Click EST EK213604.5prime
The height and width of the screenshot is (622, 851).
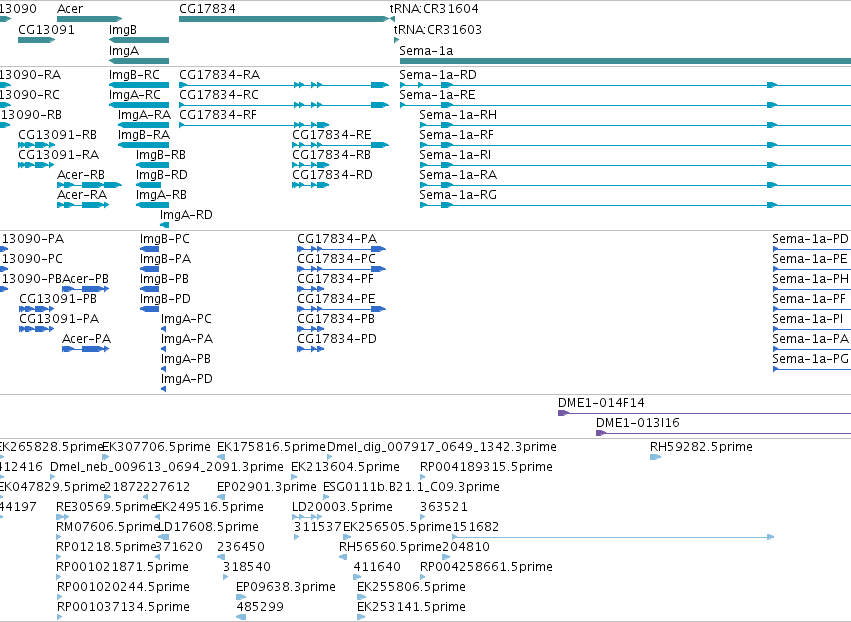point(295,477)
